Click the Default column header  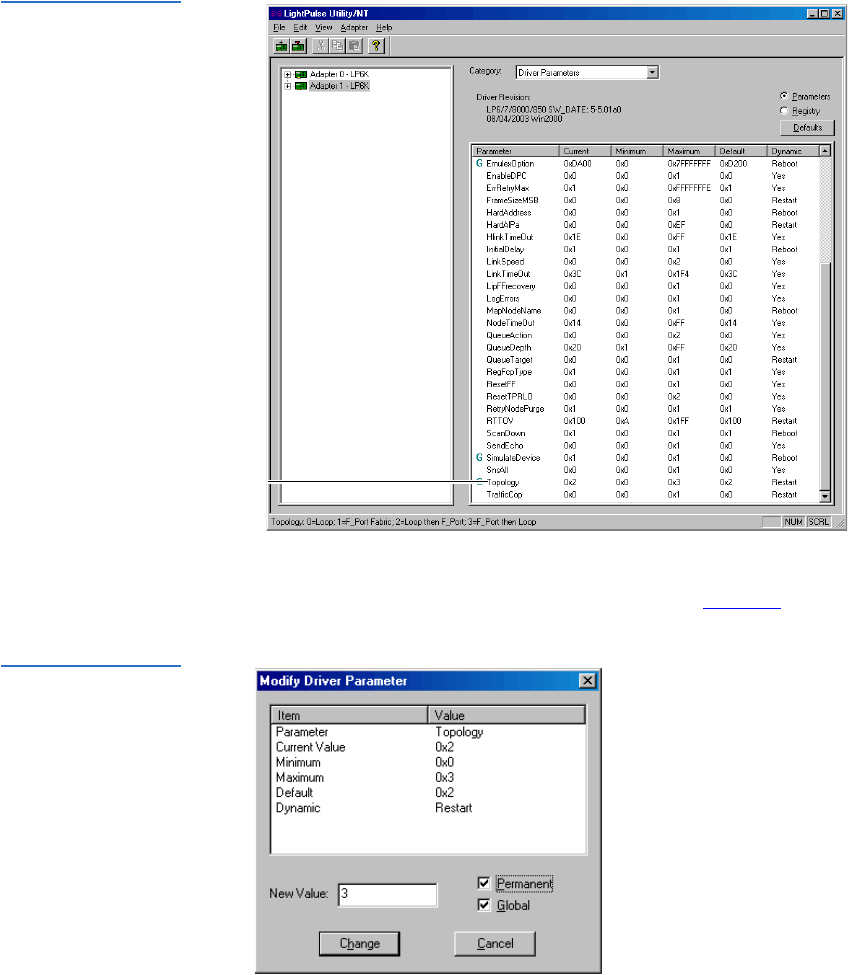741,151
